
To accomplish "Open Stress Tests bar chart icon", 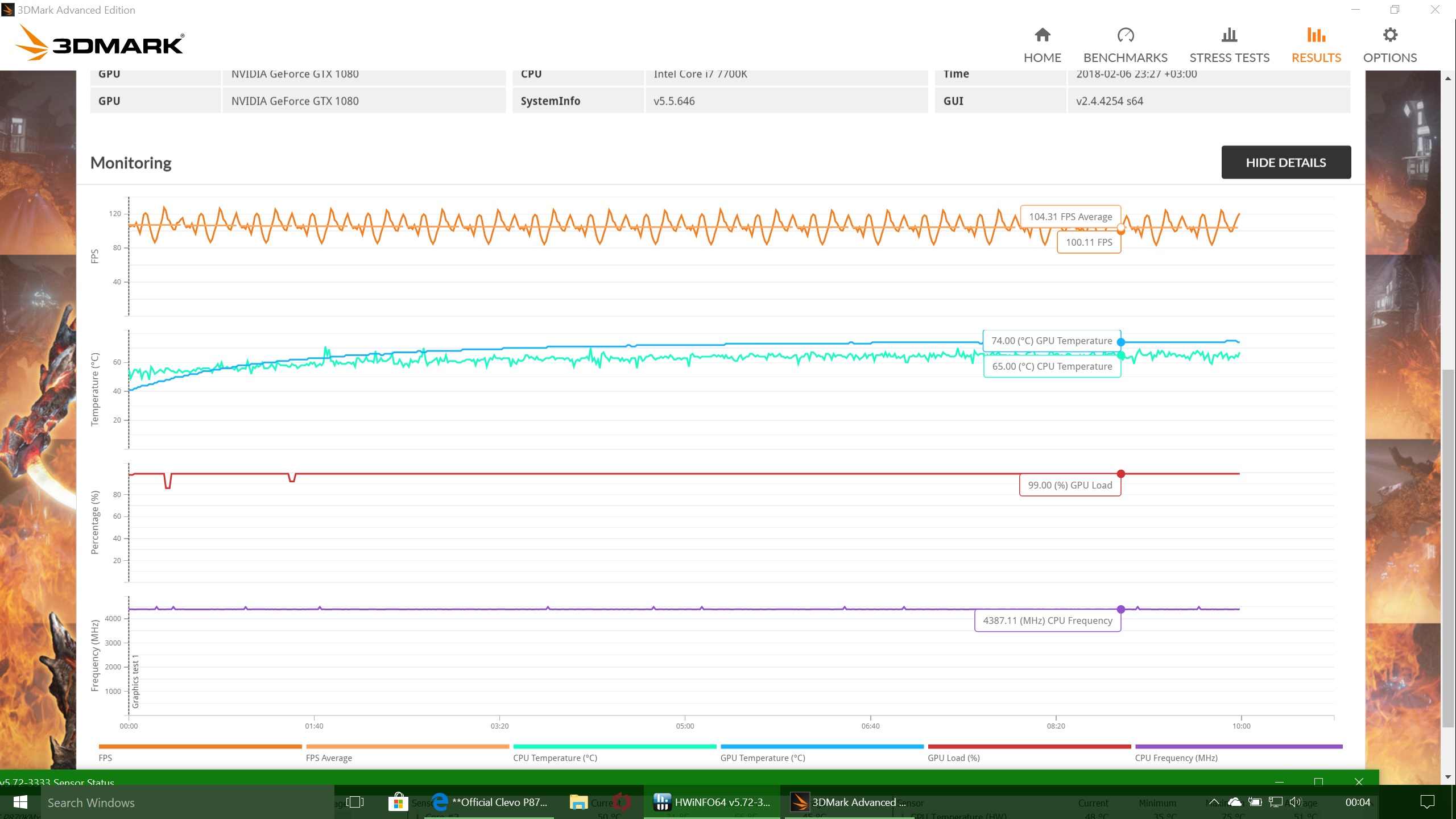I will coord(1229,36).
